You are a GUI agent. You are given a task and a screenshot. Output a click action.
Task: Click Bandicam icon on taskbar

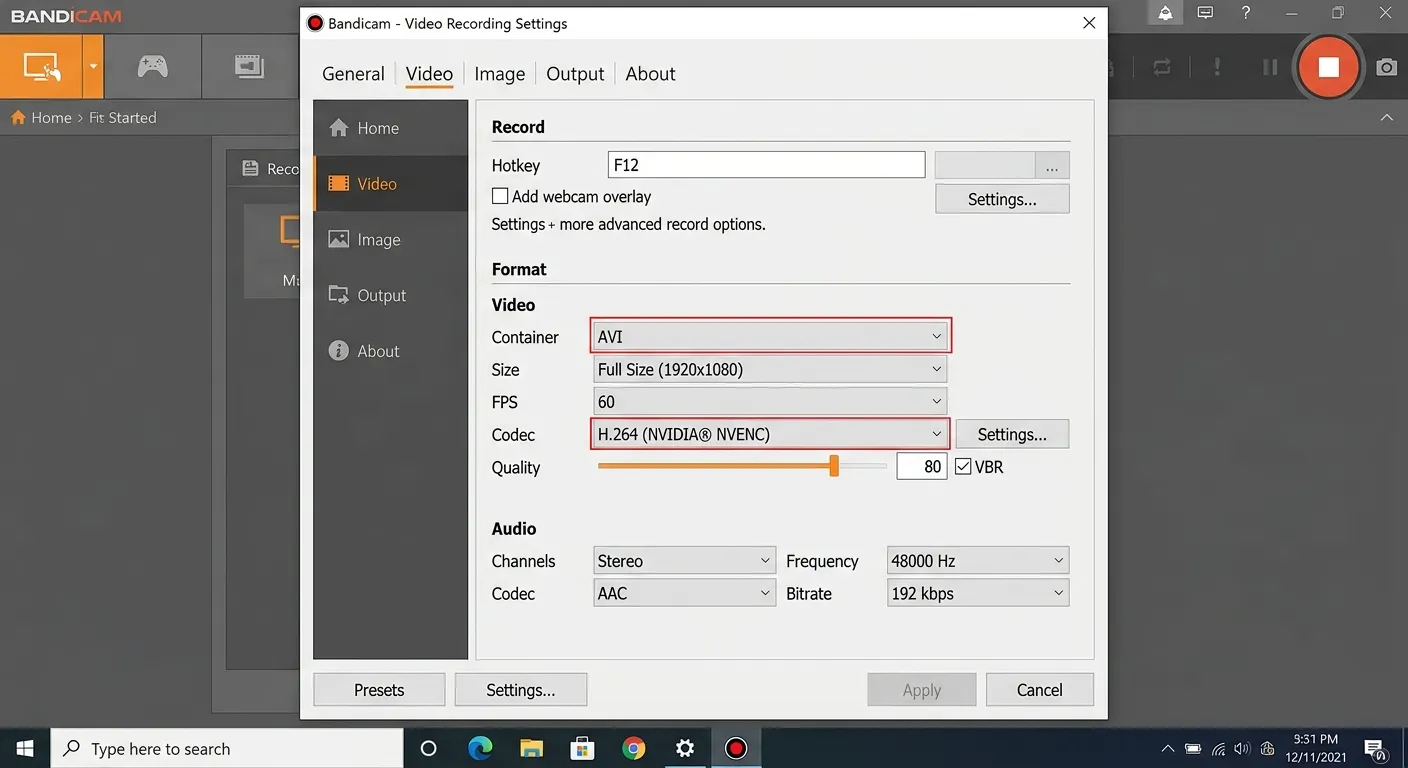[736, 748]
